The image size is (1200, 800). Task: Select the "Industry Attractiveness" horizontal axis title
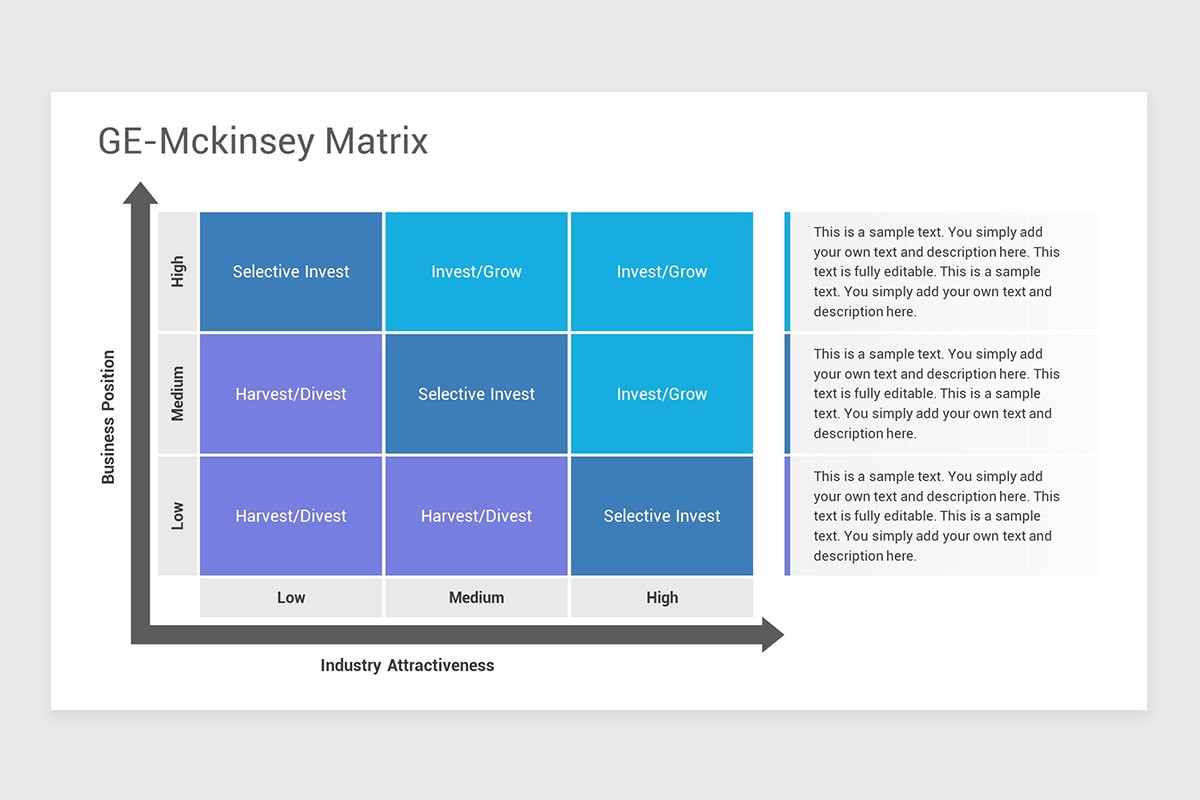pos(407,665)
